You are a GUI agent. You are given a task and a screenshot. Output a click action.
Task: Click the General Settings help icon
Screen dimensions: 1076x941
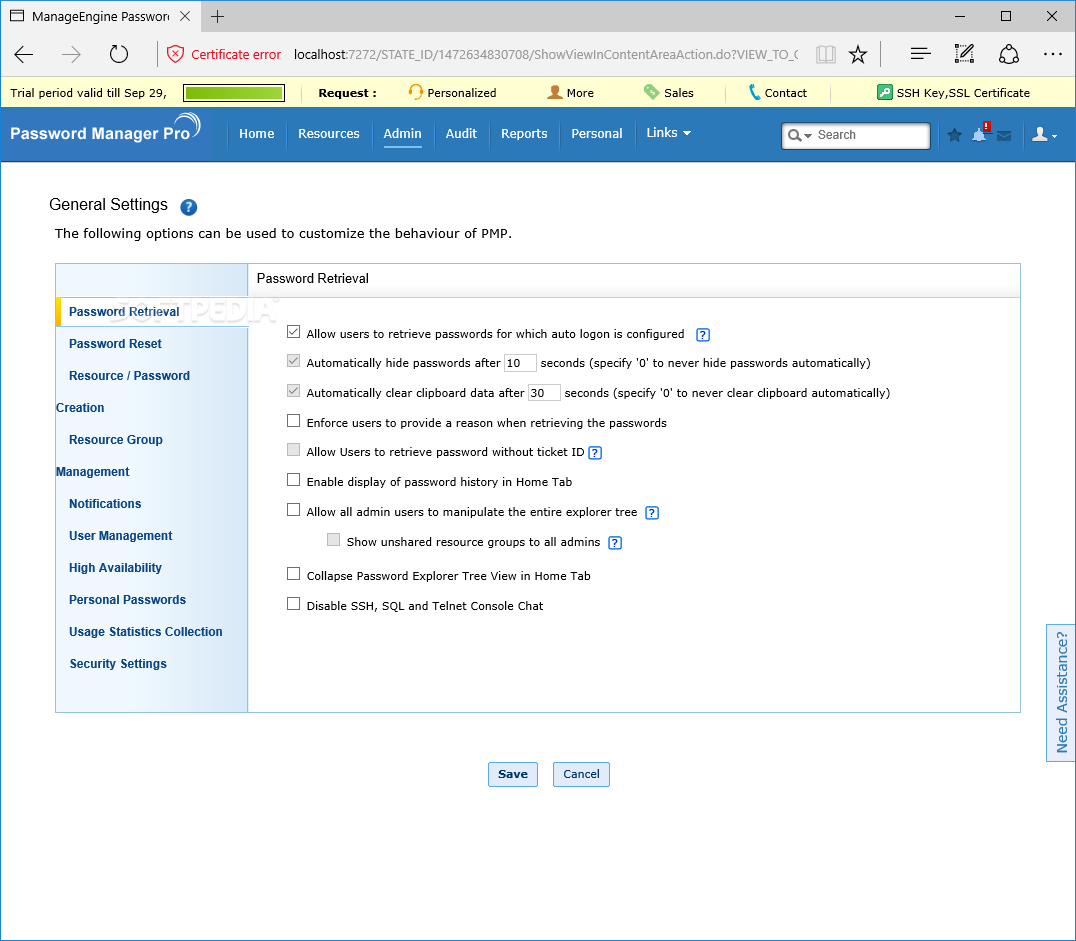tap(189, 207)
